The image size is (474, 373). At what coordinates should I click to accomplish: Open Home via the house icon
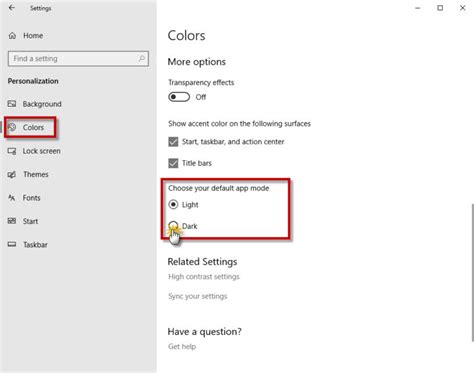[12, 35]
